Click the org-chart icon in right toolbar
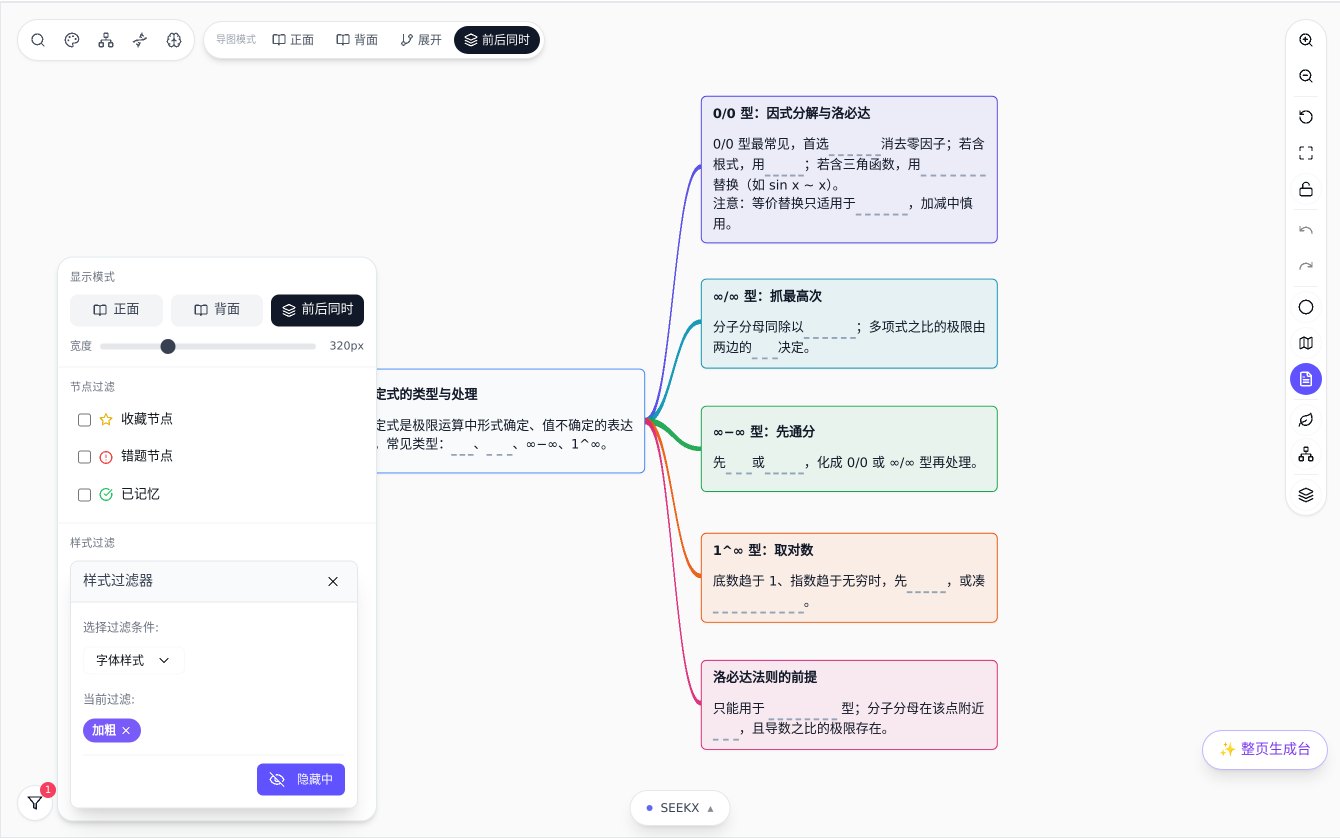Image resolution: width=1340 pixels, height=838 pixels. point(1306,455)
